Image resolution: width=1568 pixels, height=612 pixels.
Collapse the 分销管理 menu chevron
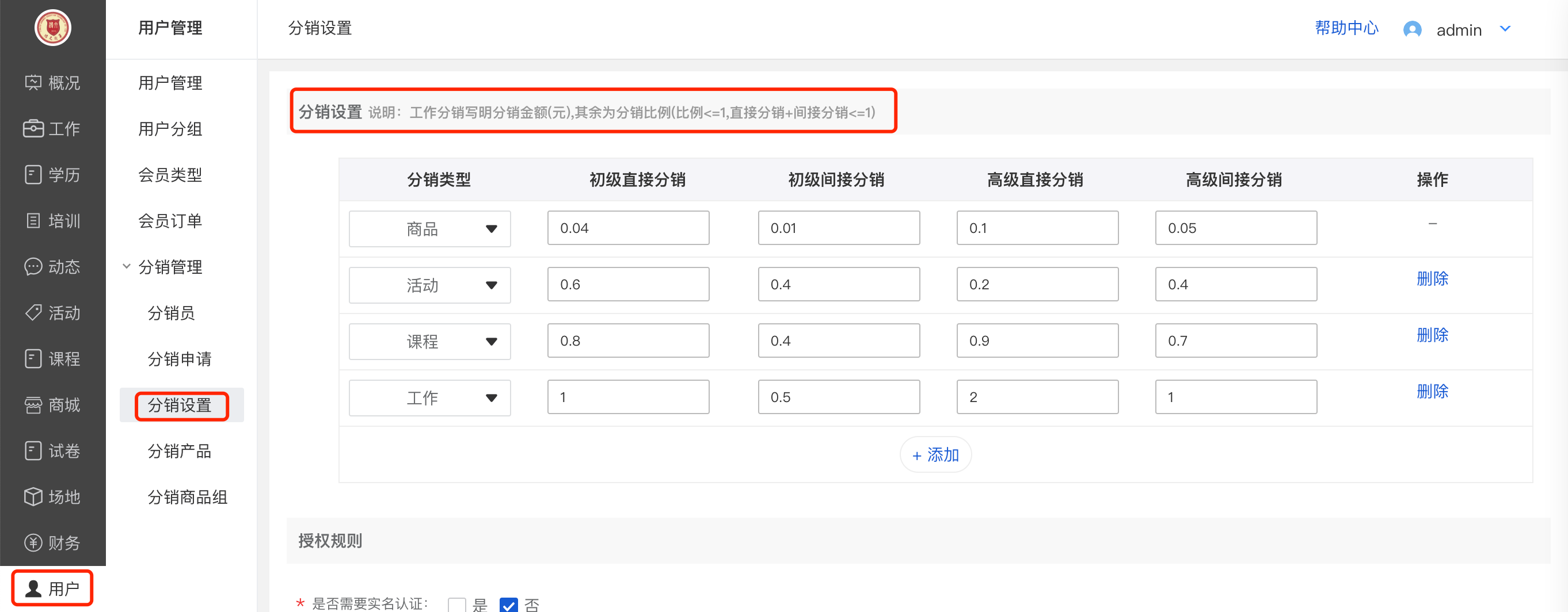tap(127, 266)
